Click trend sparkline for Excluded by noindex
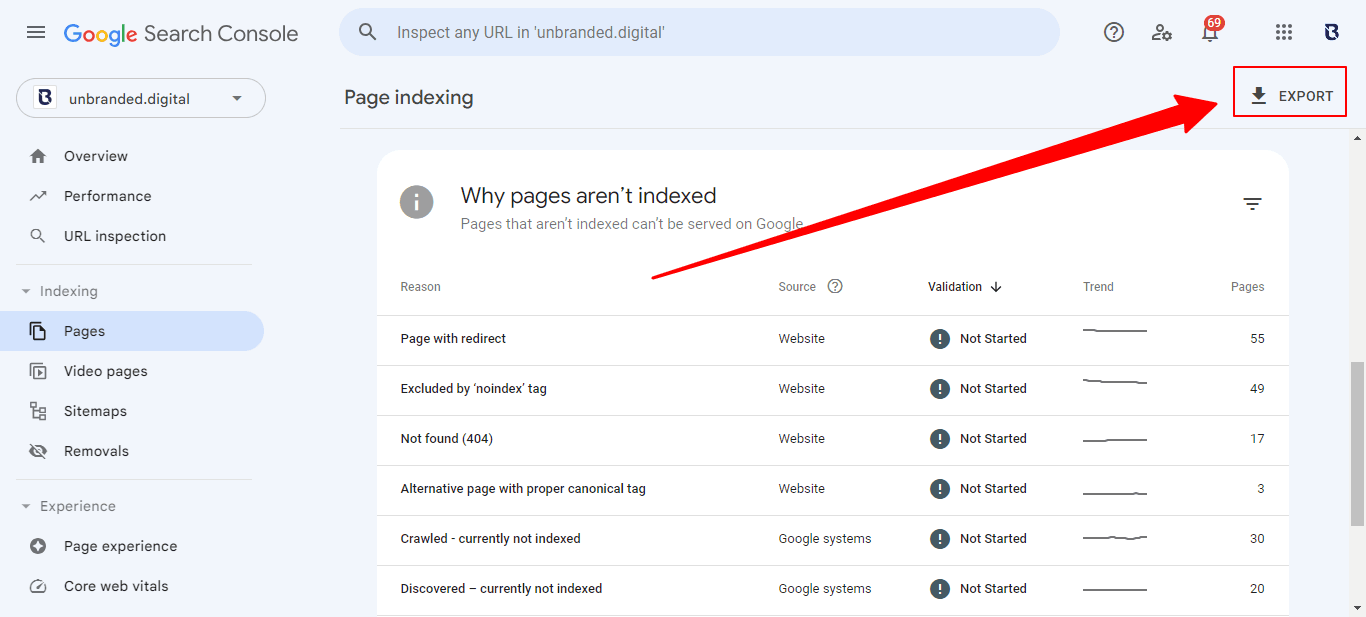The height and width of the screenshot is (617, 1366). 1115,381
